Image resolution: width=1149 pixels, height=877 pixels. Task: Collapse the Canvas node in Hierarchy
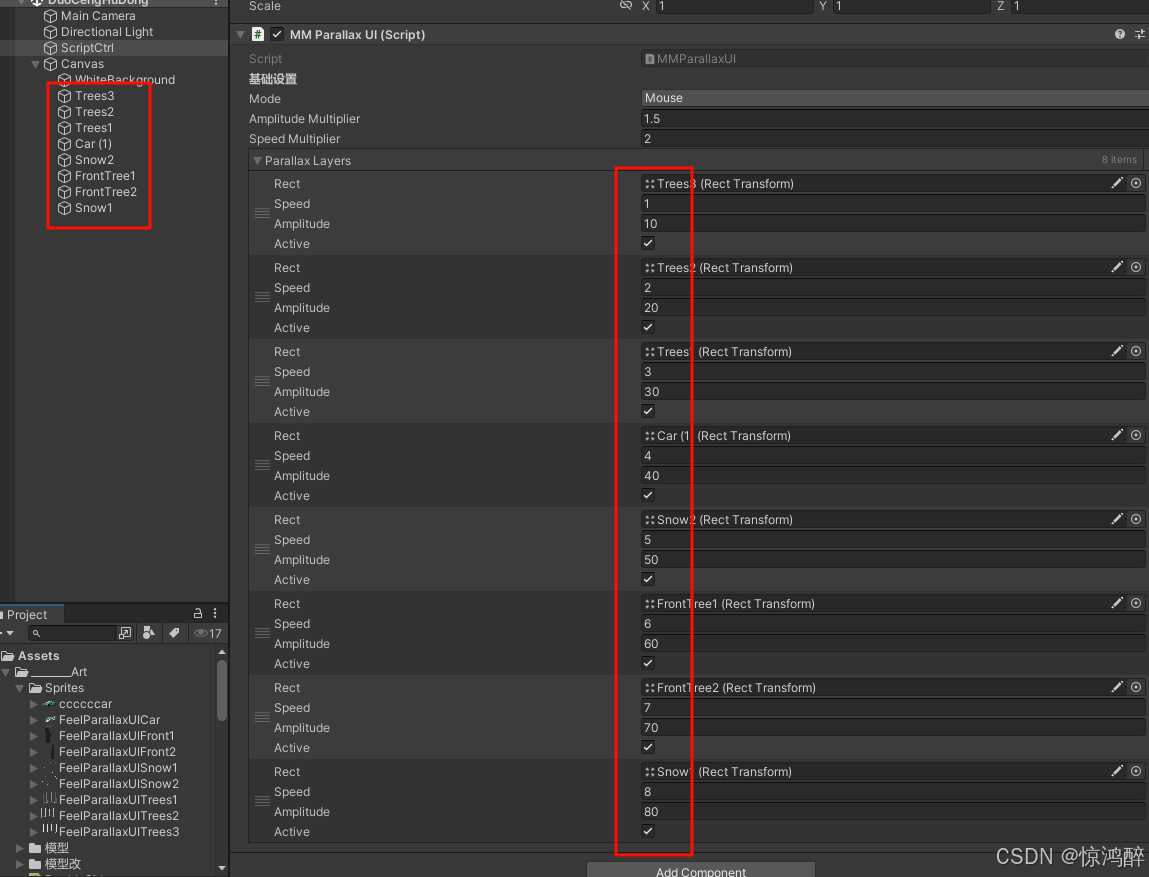pos(35,64)
